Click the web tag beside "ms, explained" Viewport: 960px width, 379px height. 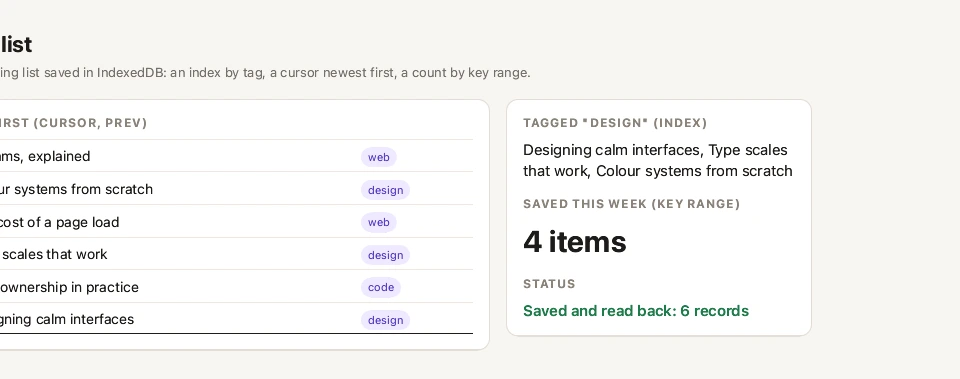coord(378,157)
